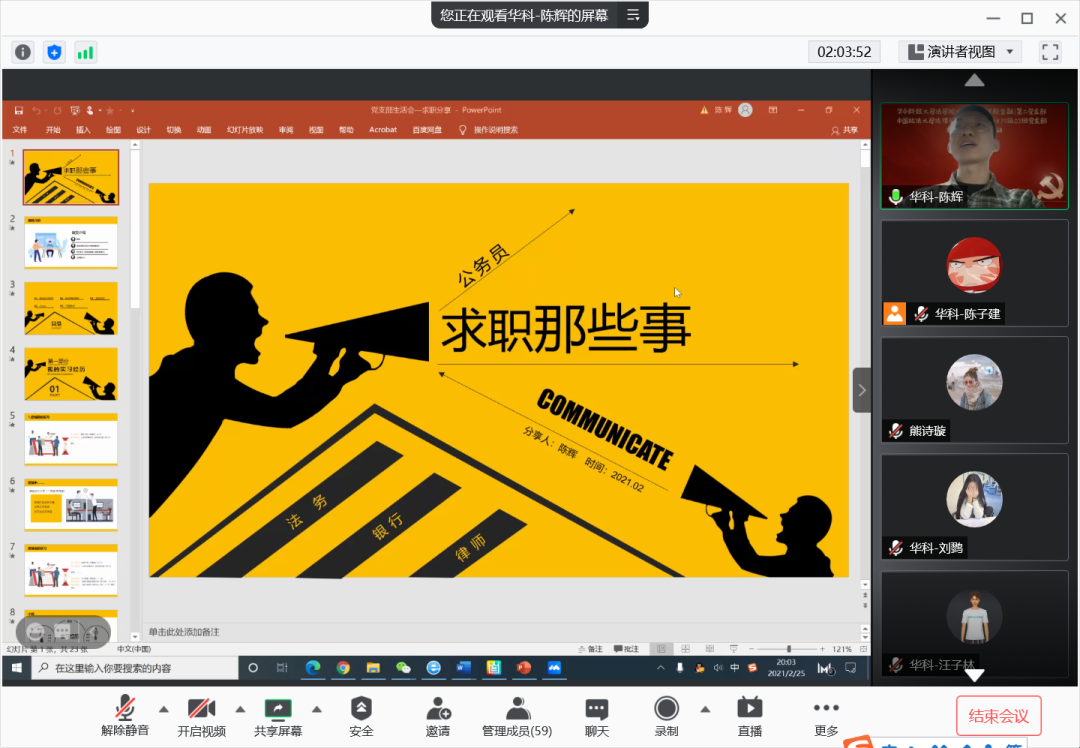Click the 共享屏幕 share screen button
The width and height of the screenshot is (1080, 748).
pyautogui.click(x=278, y=716)
